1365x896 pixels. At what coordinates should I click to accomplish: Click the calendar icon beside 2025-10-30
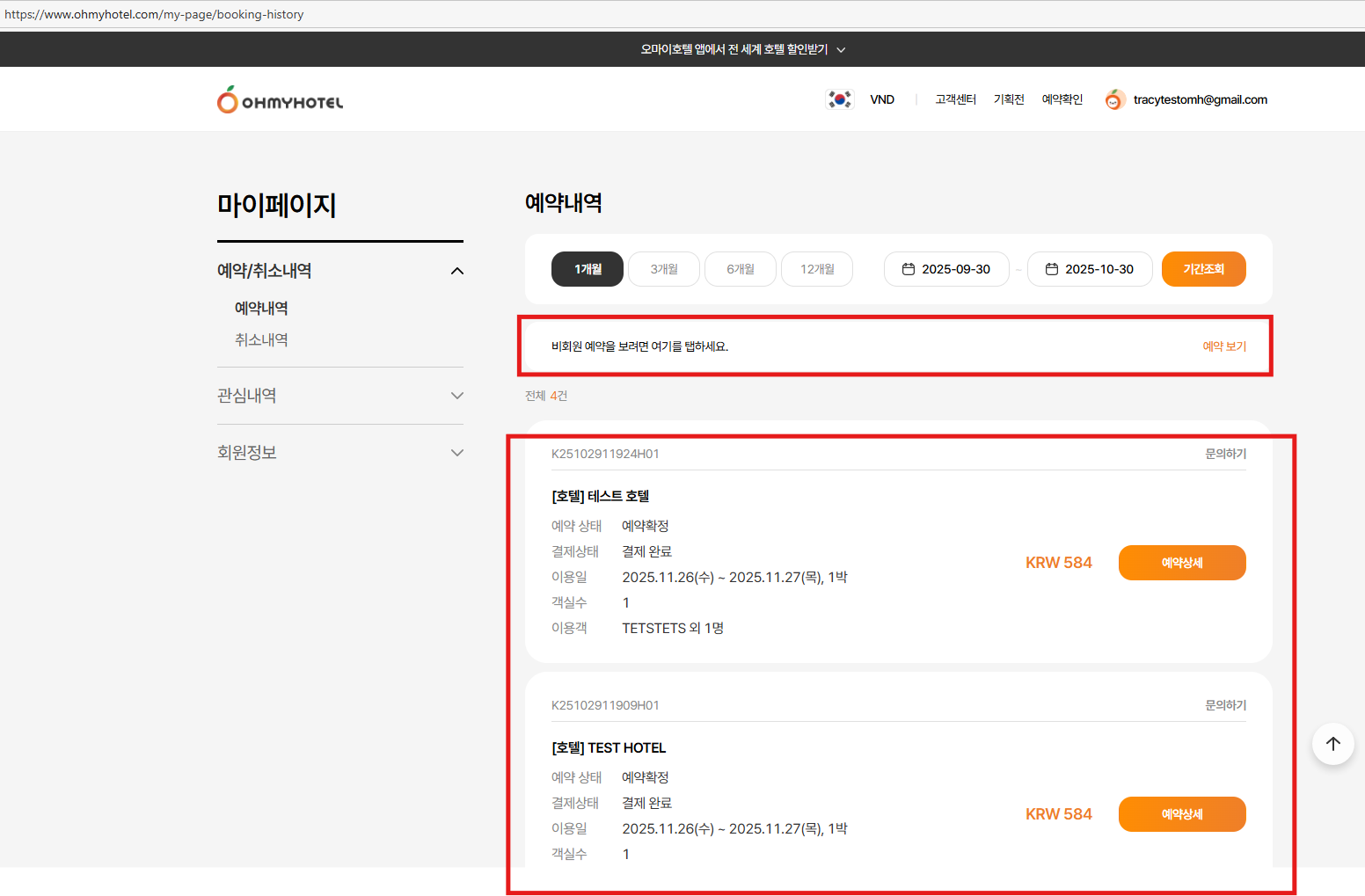coord(1052,269)
